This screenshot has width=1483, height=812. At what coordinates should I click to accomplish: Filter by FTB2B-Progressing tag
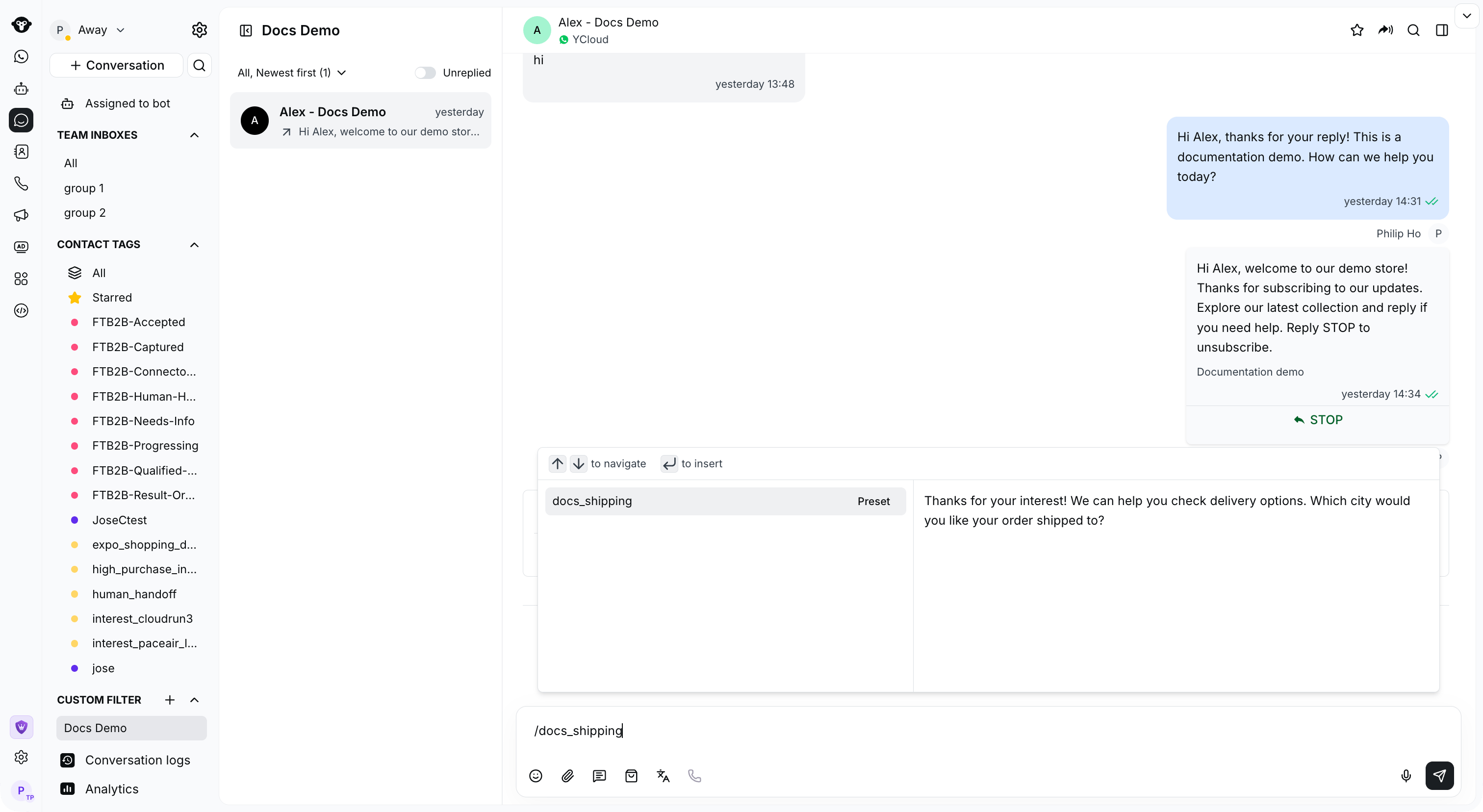[145, 446]
